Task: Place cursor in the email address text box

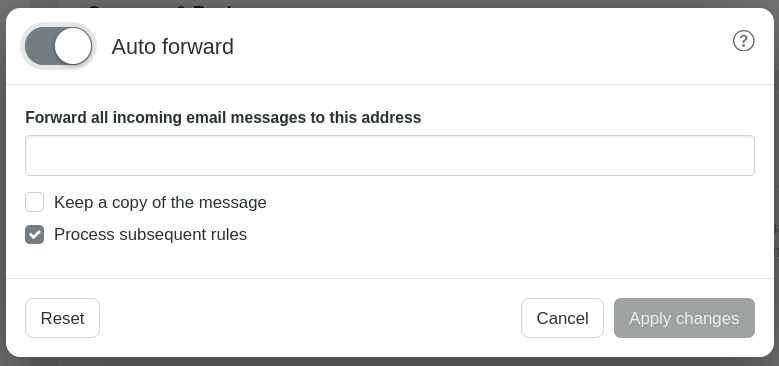Action: pos(390,155)
